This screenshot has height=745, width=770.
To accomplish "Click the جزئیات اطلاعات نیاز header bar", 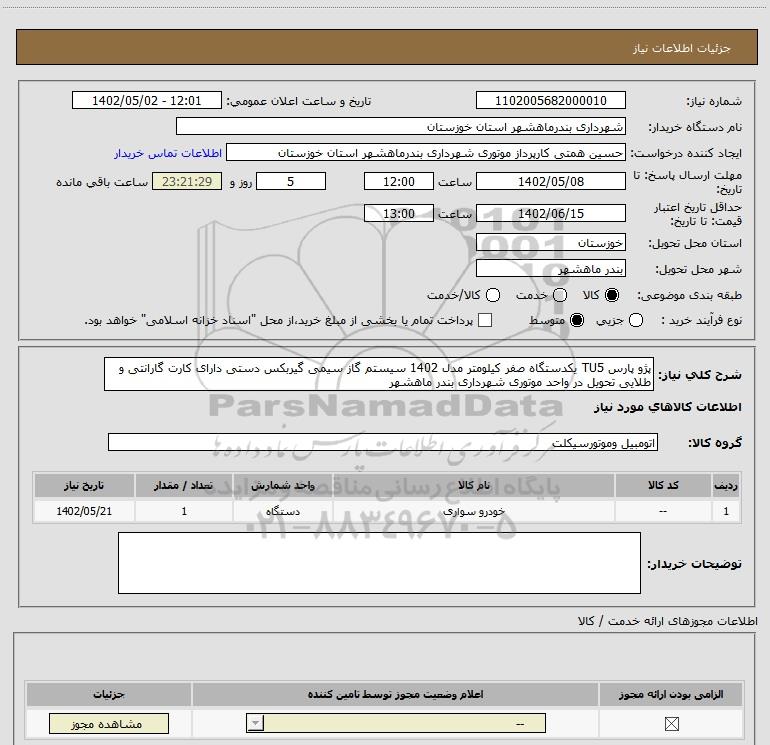I will pos(386,47).
